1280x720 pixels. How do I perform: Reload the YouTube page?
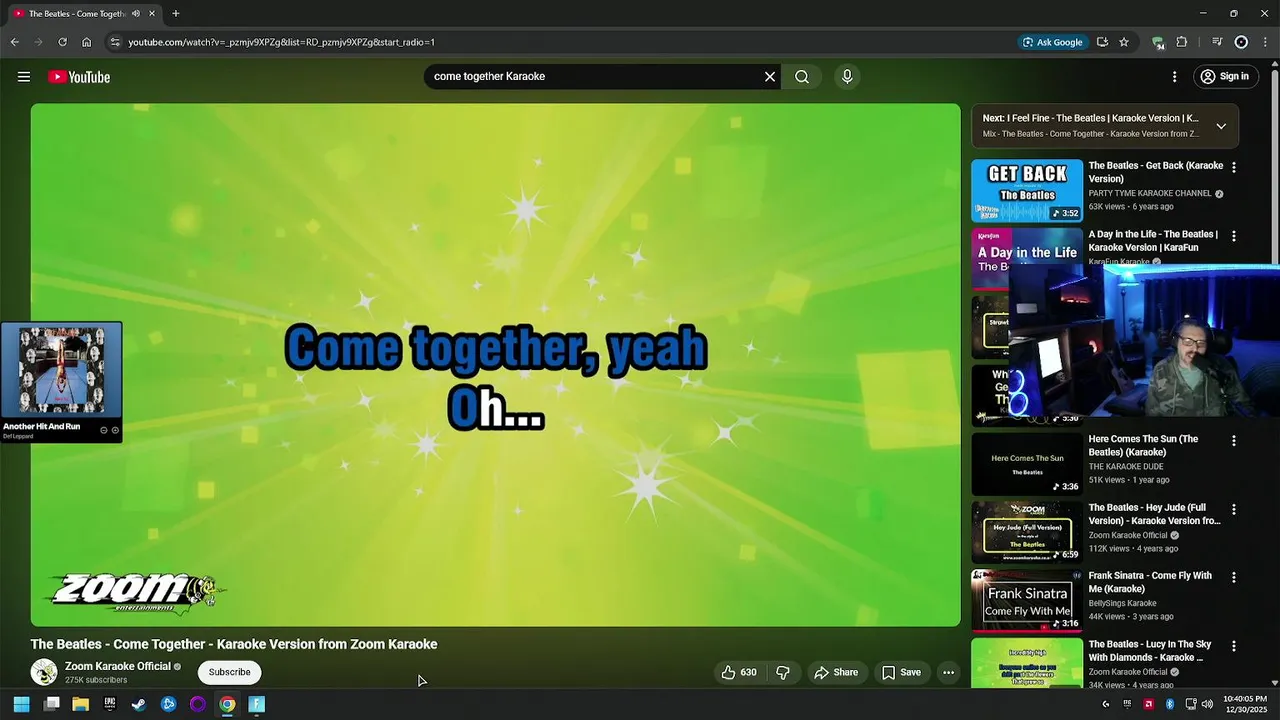point(62,42)
